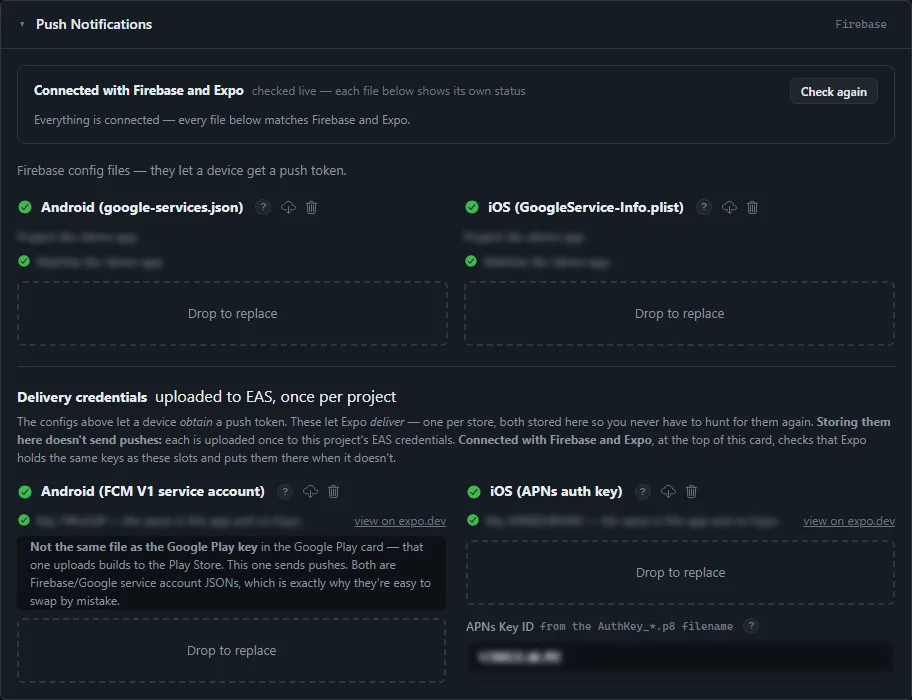Delete the iOS GoogleService-Info.plist file
Image resolution: width=912 pixels, height=700 pixels.
pyautogui.click(x=753, y=207)
